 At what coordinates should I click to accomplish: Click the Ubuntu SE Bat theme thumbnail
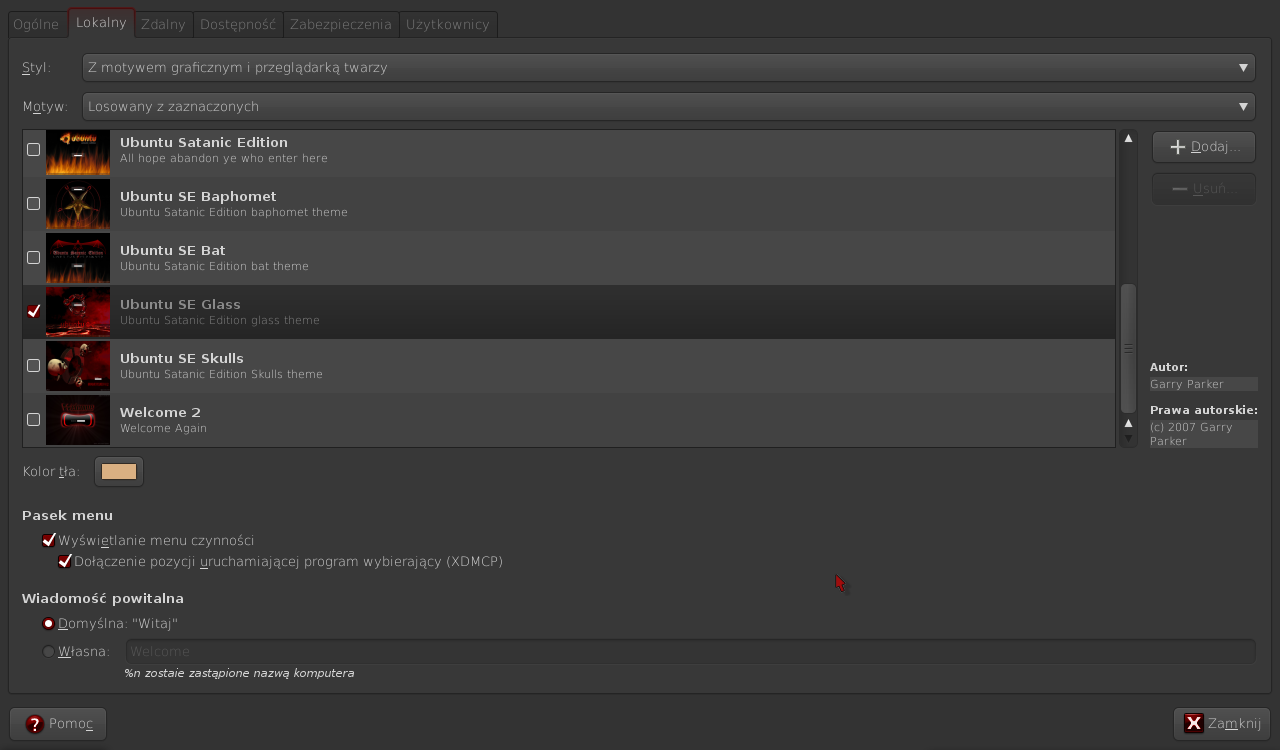(78, 258)
